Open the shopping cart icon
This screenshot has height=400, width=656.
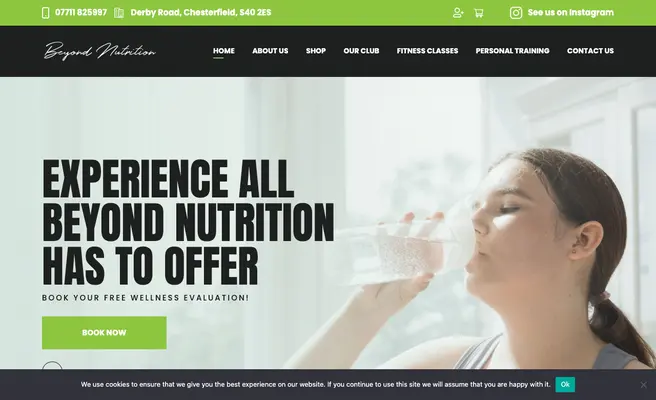(479, 13)
